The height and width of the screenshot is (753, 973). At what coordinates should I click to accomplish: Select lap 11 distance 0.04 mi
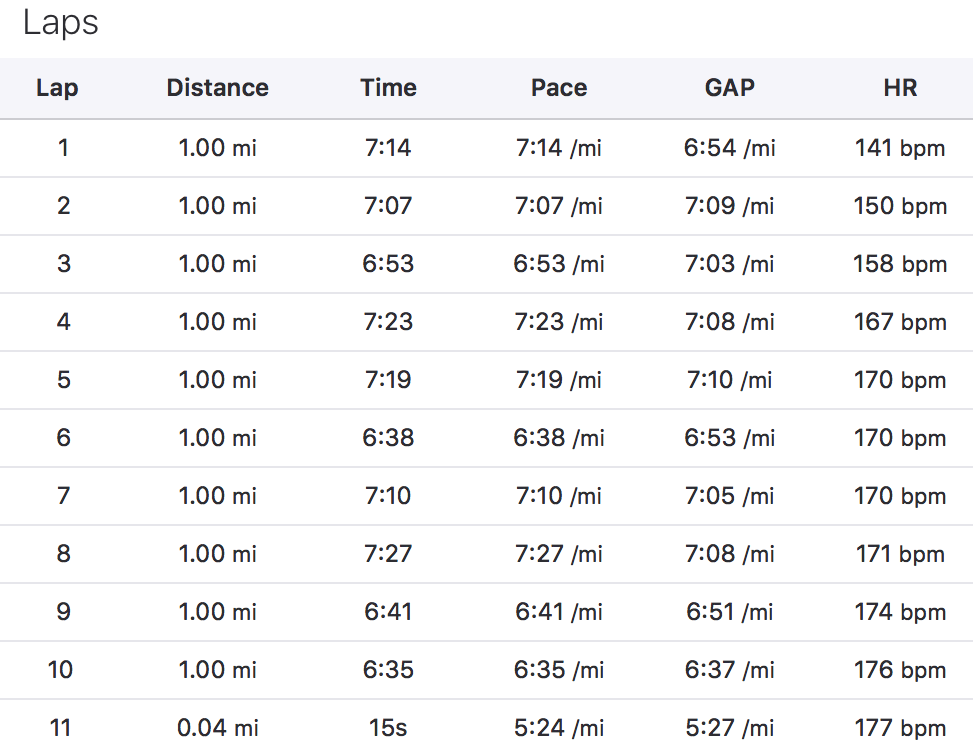pyautogui.click(x=218, y=728)
